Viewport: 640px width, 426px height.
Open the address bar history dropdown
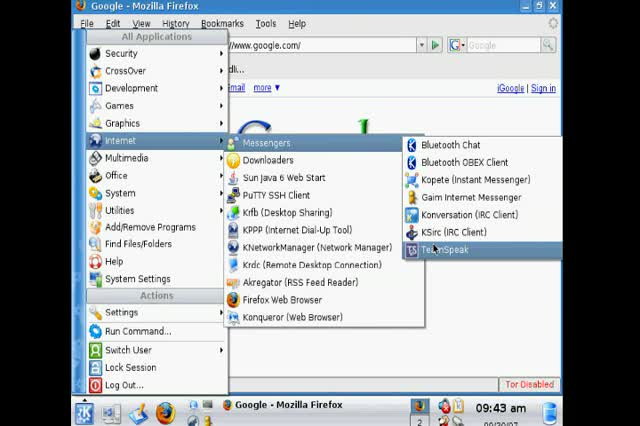pyautogui.click(x=422, y=45)
